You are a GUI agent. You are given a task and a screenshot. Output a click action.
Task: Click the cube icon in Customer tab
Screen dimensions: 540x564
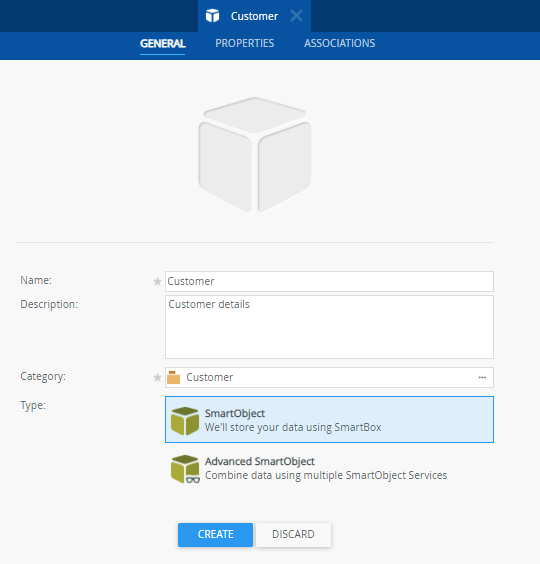coord(212,16)
